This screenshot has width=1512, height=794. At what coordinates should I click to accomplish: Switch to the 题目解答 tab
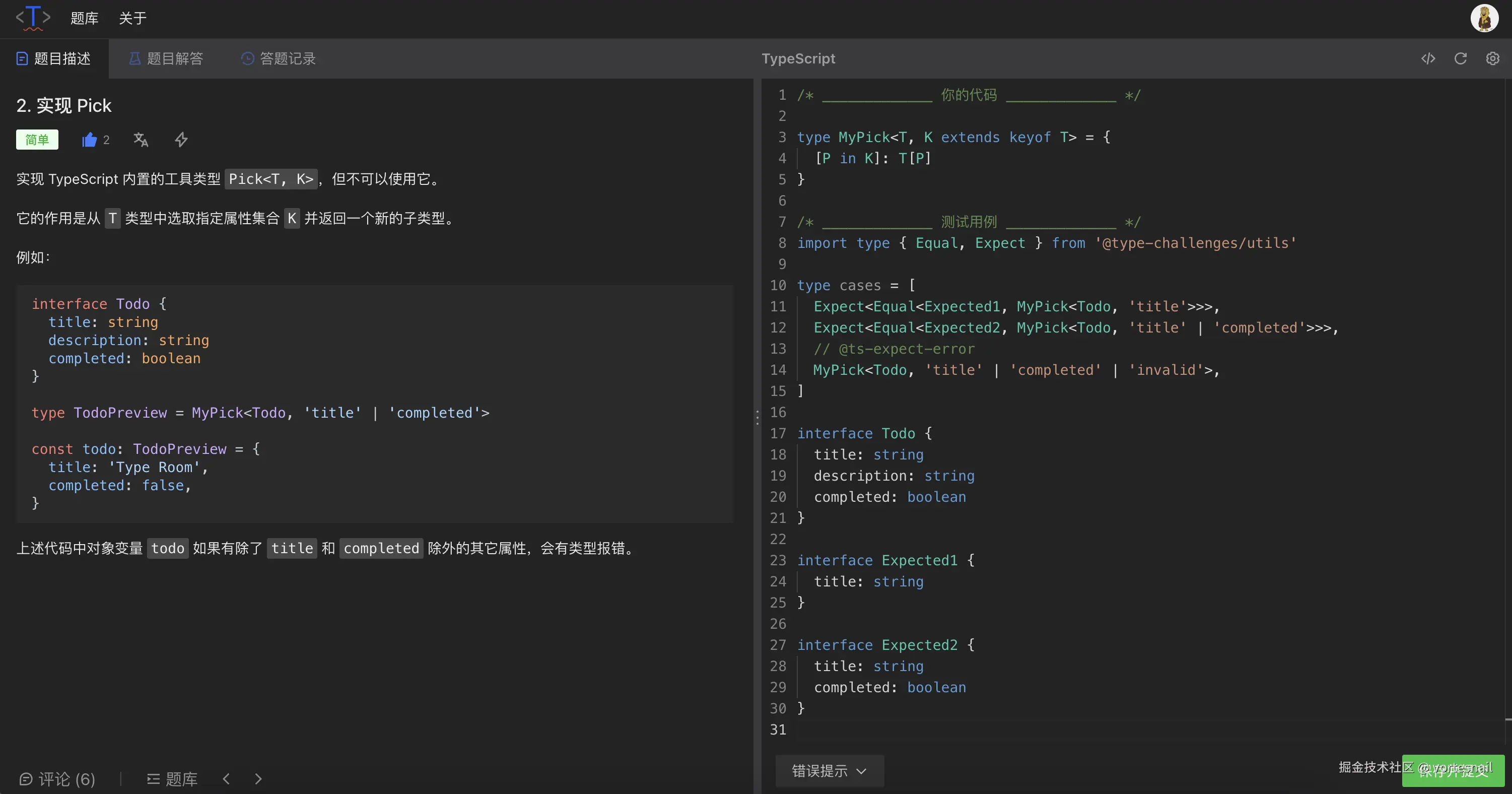point(166,59)
